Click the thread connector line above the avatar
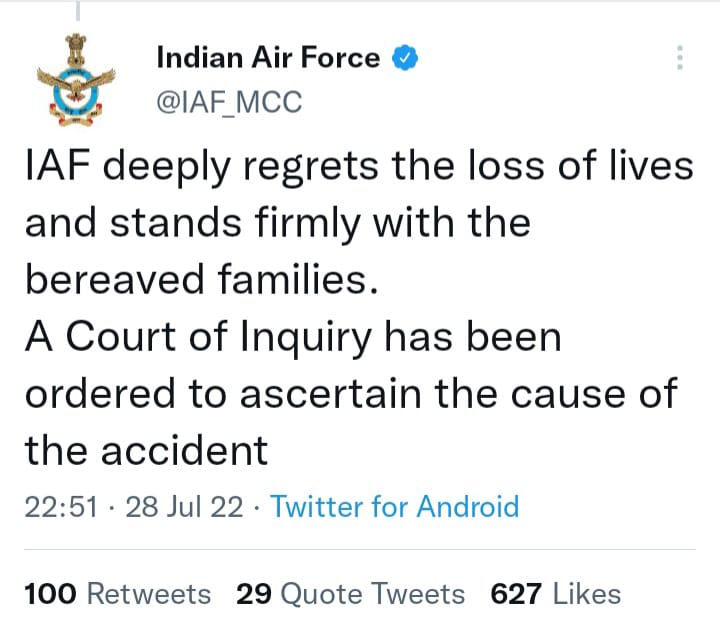The image size is (720, 631). click(x=77, y=9)
